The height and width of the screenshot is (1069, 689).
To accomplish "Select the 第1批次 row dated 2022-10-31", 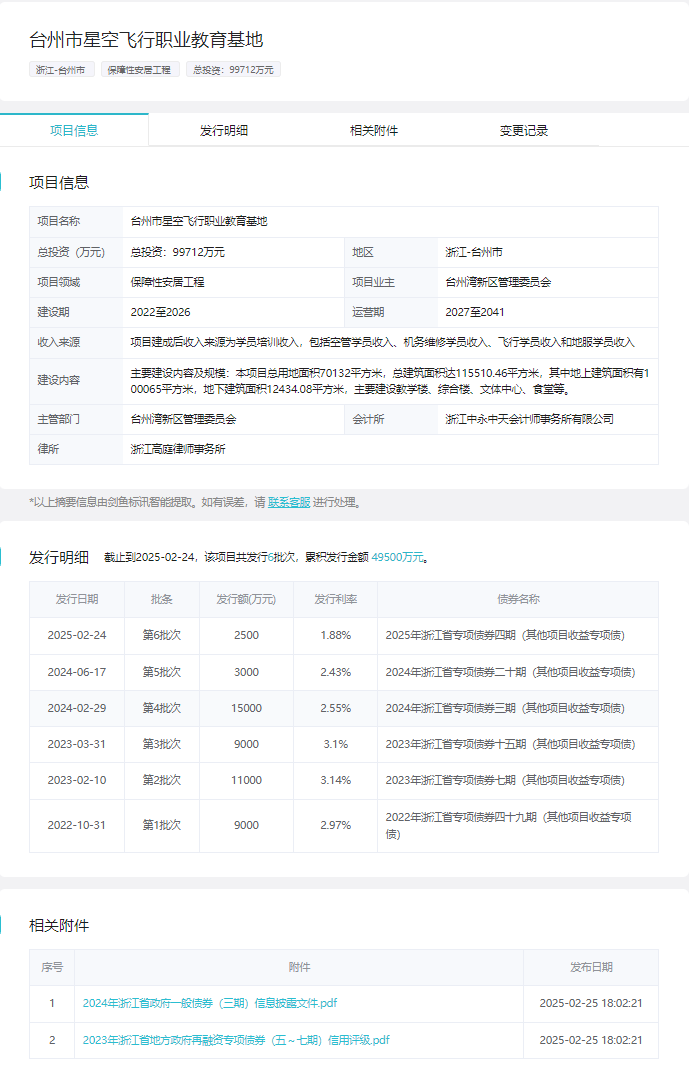I will 161,825.
